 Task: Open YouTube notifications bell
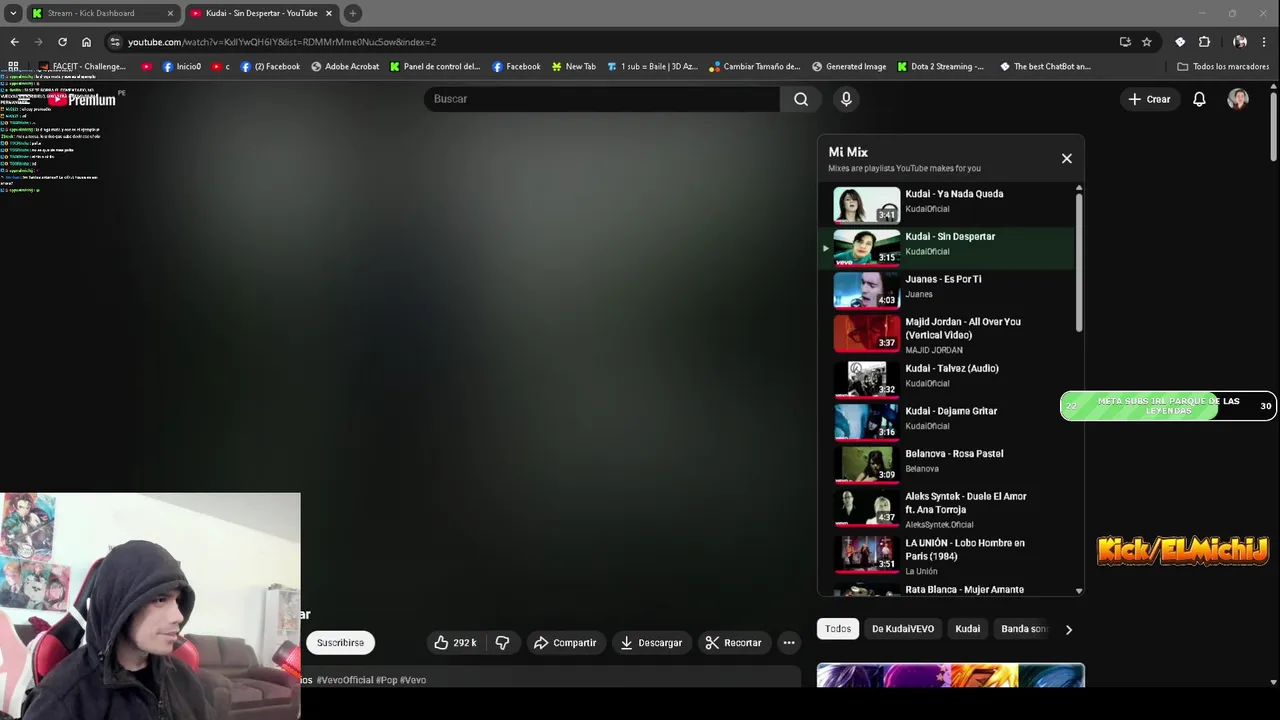(x=1199, y=99)
